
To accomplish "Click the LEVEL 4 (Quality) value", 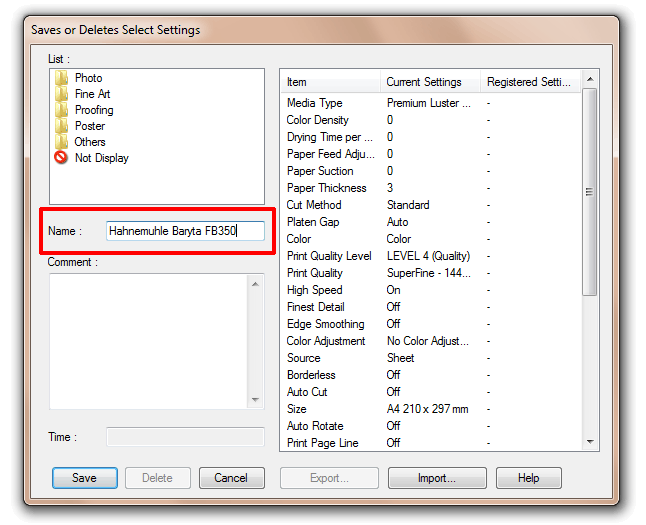I will coord(428,256).
